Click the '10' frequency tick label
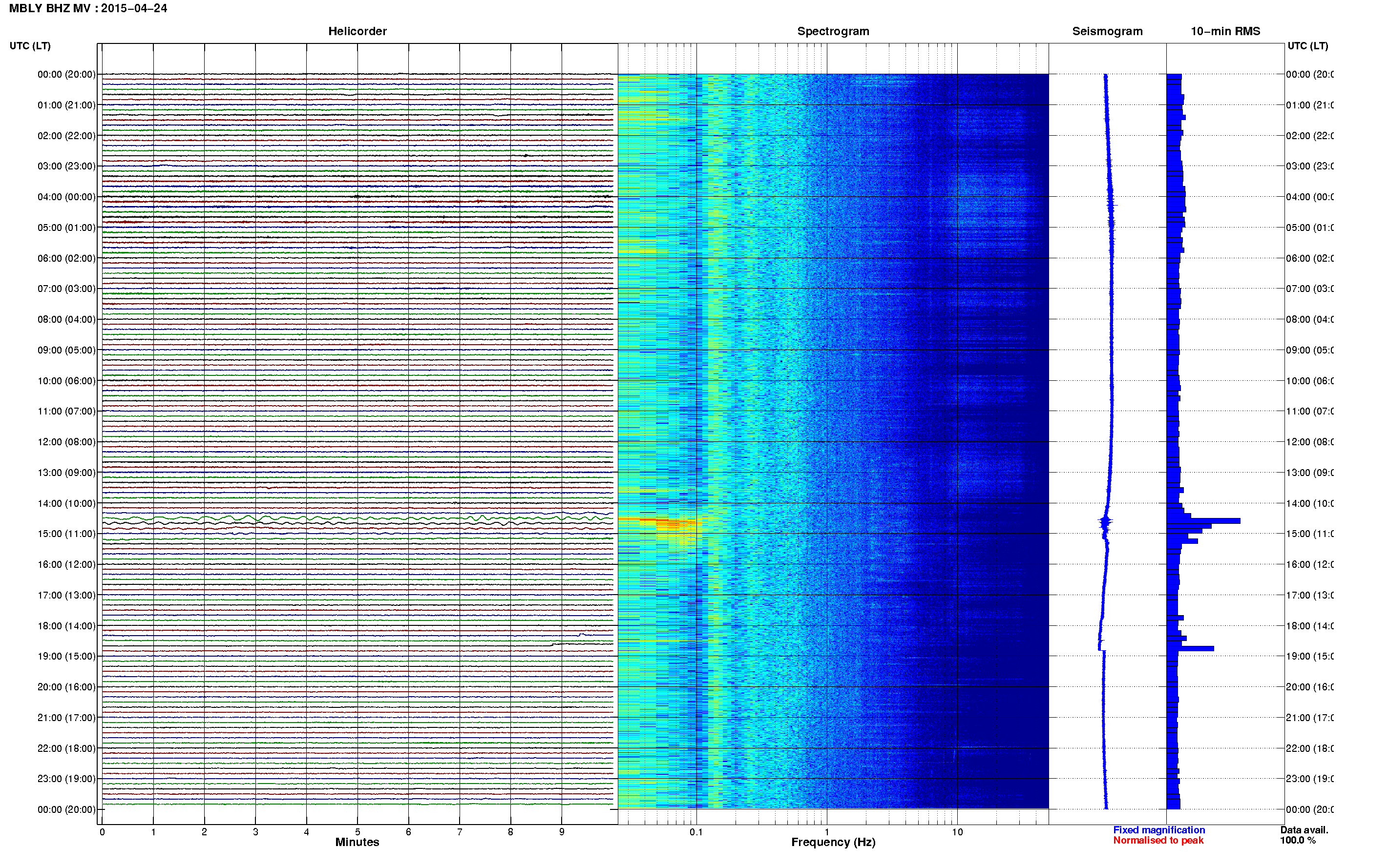 [957, 832]
